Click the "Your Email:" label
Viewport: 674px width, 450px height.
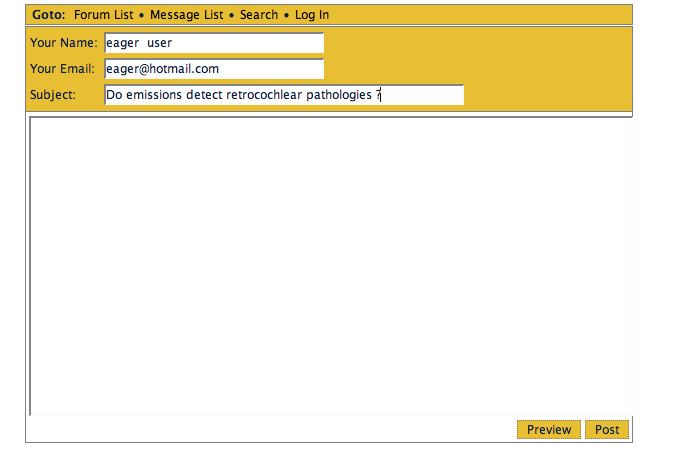click(x=62, y=69)
